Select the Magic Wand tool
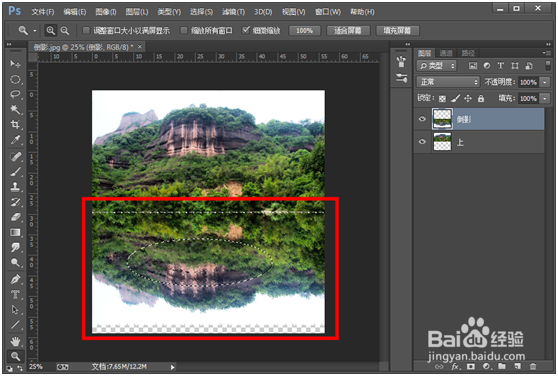Image resolution: width=558 pixels, height=376 pixels. (x=15, y=109)
